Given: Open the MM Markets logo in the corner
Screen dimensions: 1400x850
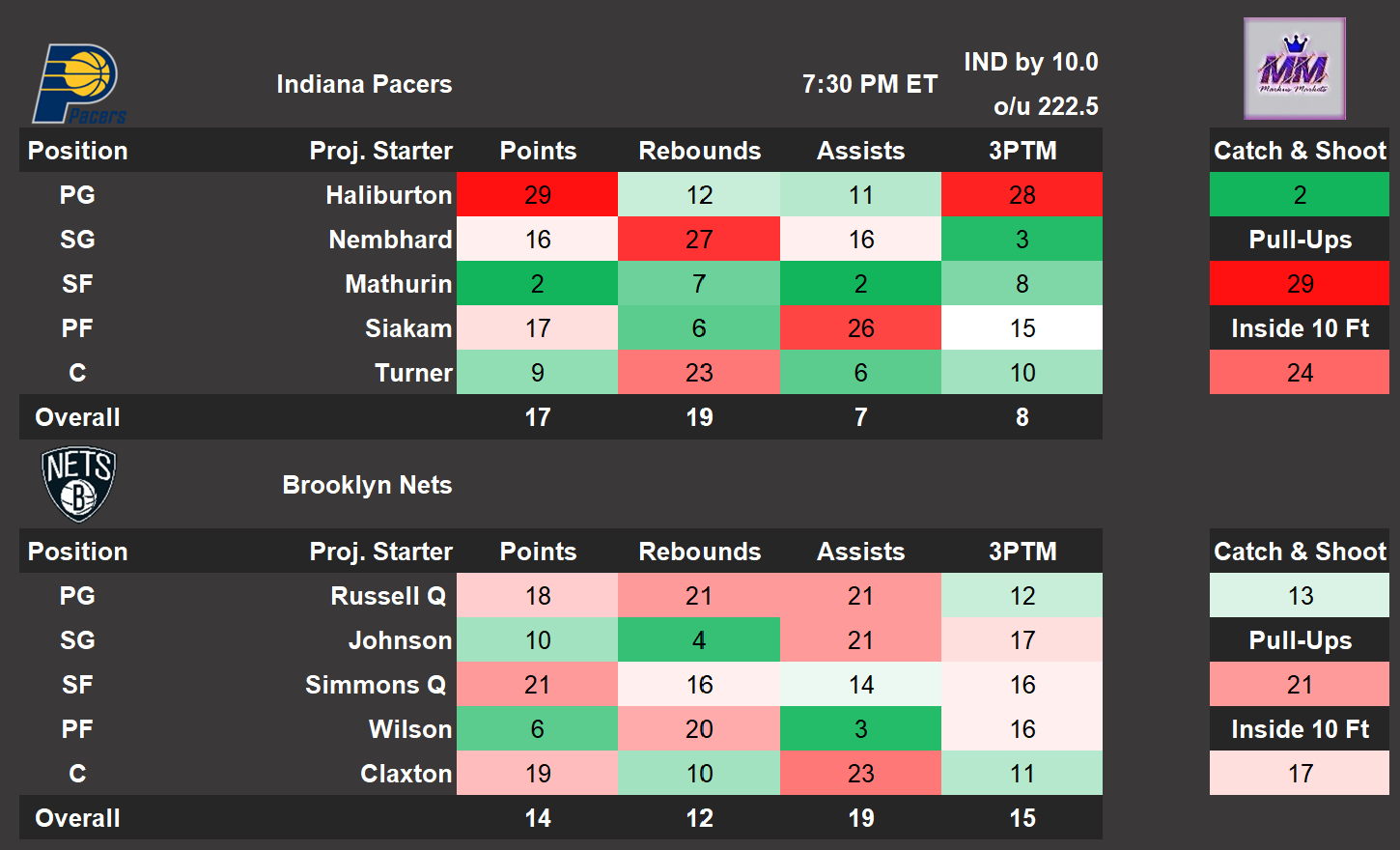Looking at the screenshot, I should click(x=1294, y=69).
